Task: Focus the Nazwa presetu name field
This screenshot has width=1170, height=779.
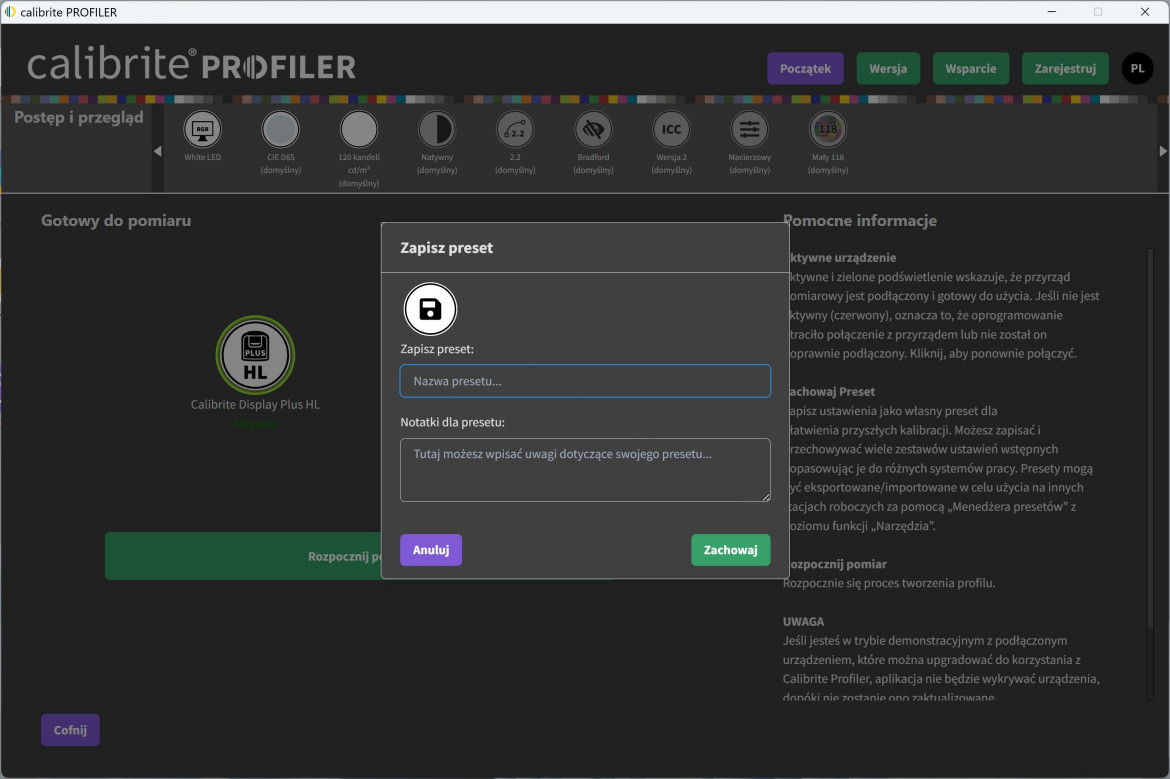Action: (585, 381)
